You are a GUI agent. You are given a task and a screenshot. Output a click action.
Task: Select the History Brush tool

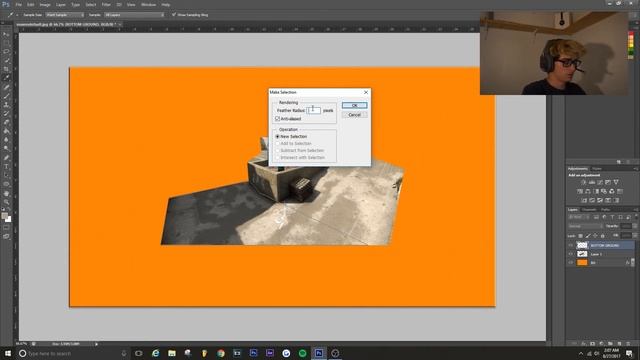click(6, 113)
